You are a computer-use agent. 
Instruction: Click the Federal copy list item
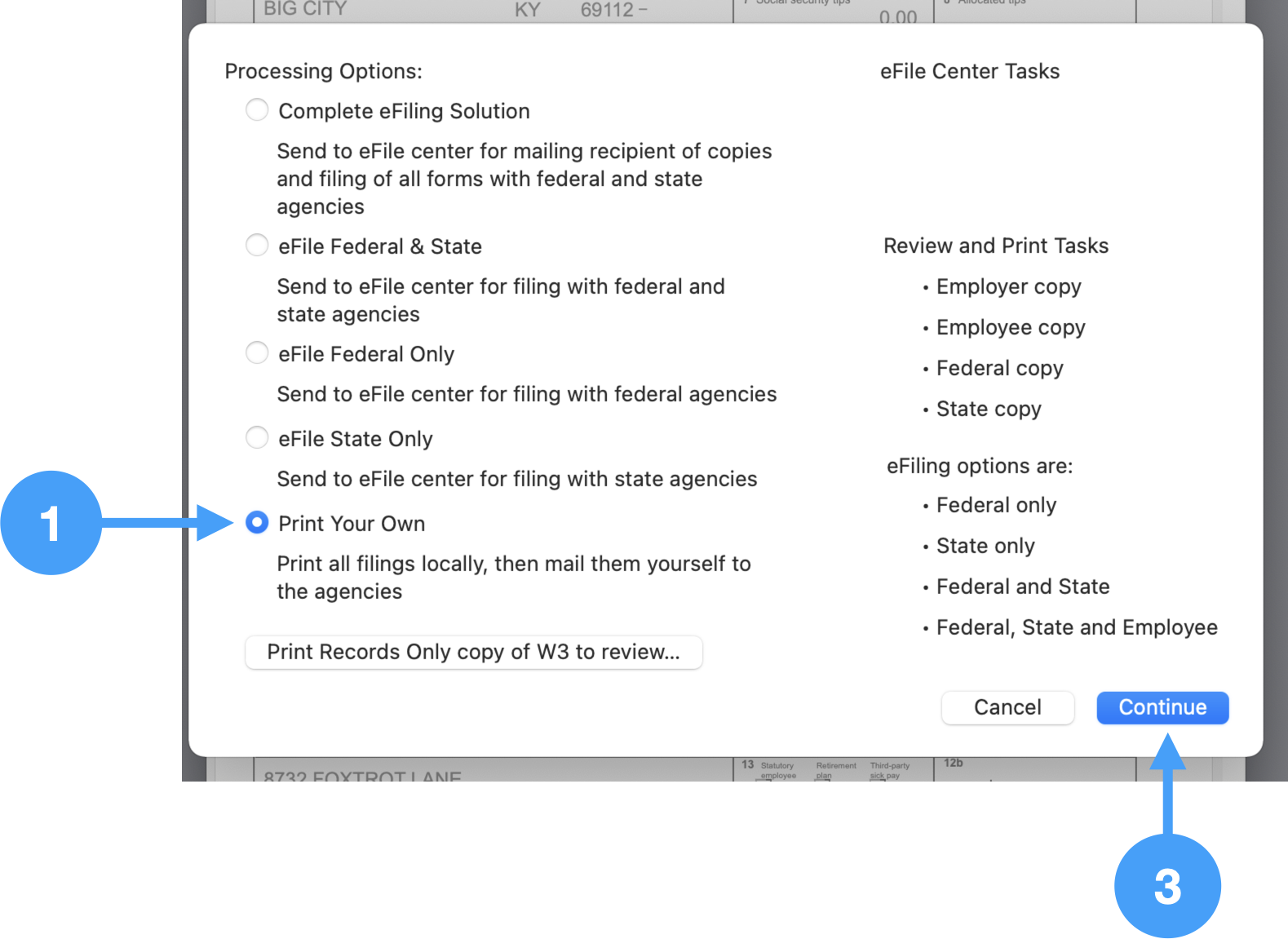999,369
